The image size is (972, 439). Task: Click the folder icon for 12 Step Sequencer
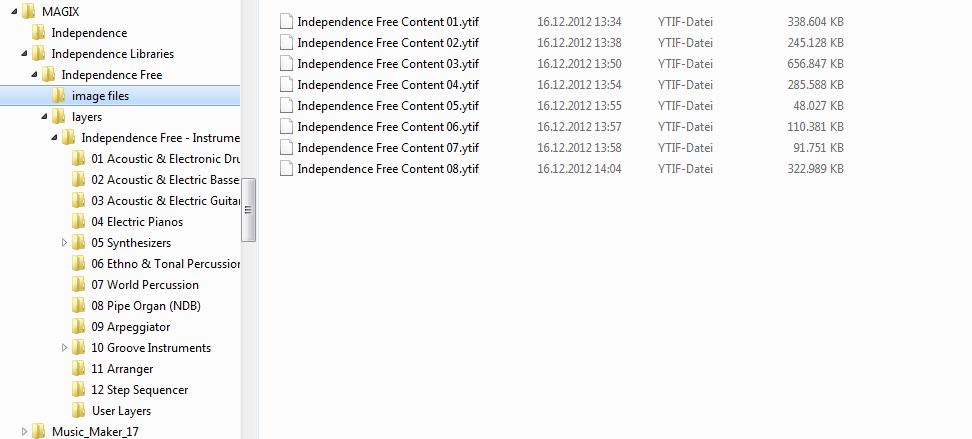(x=78, y=389)
